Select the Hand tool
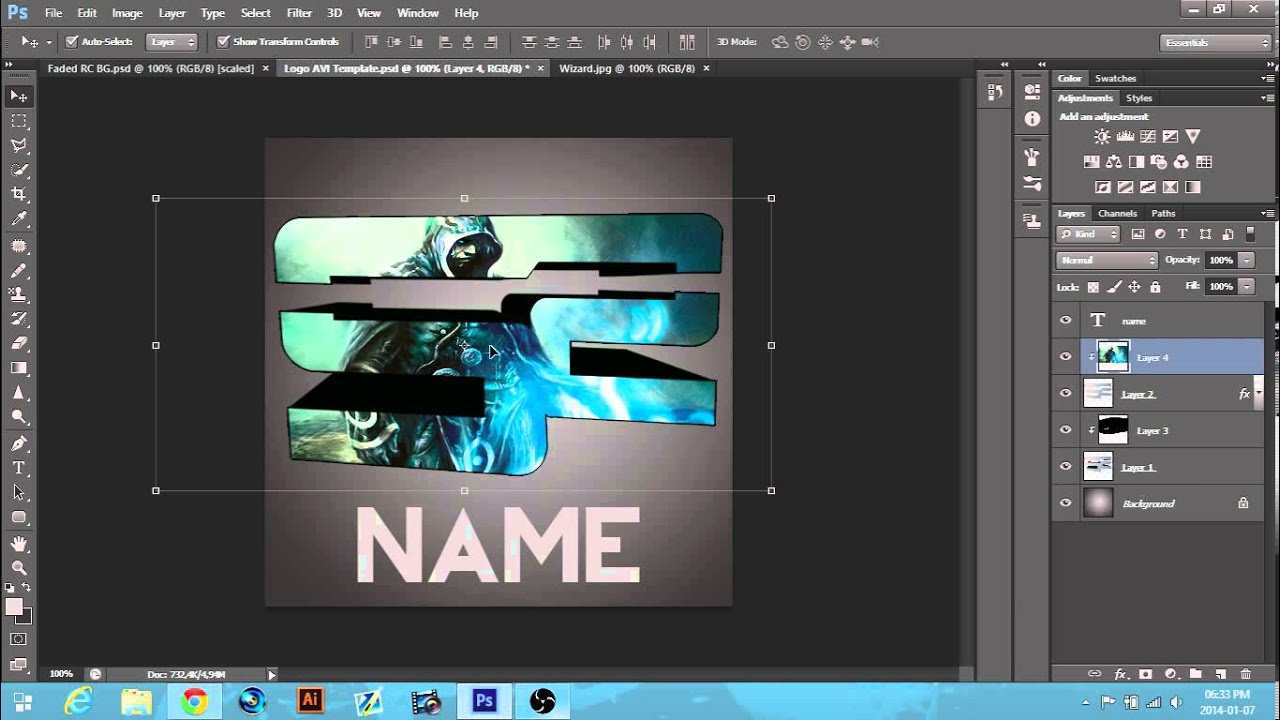The height and width of the screenshot is (720, 1280). tap(19, 544)
